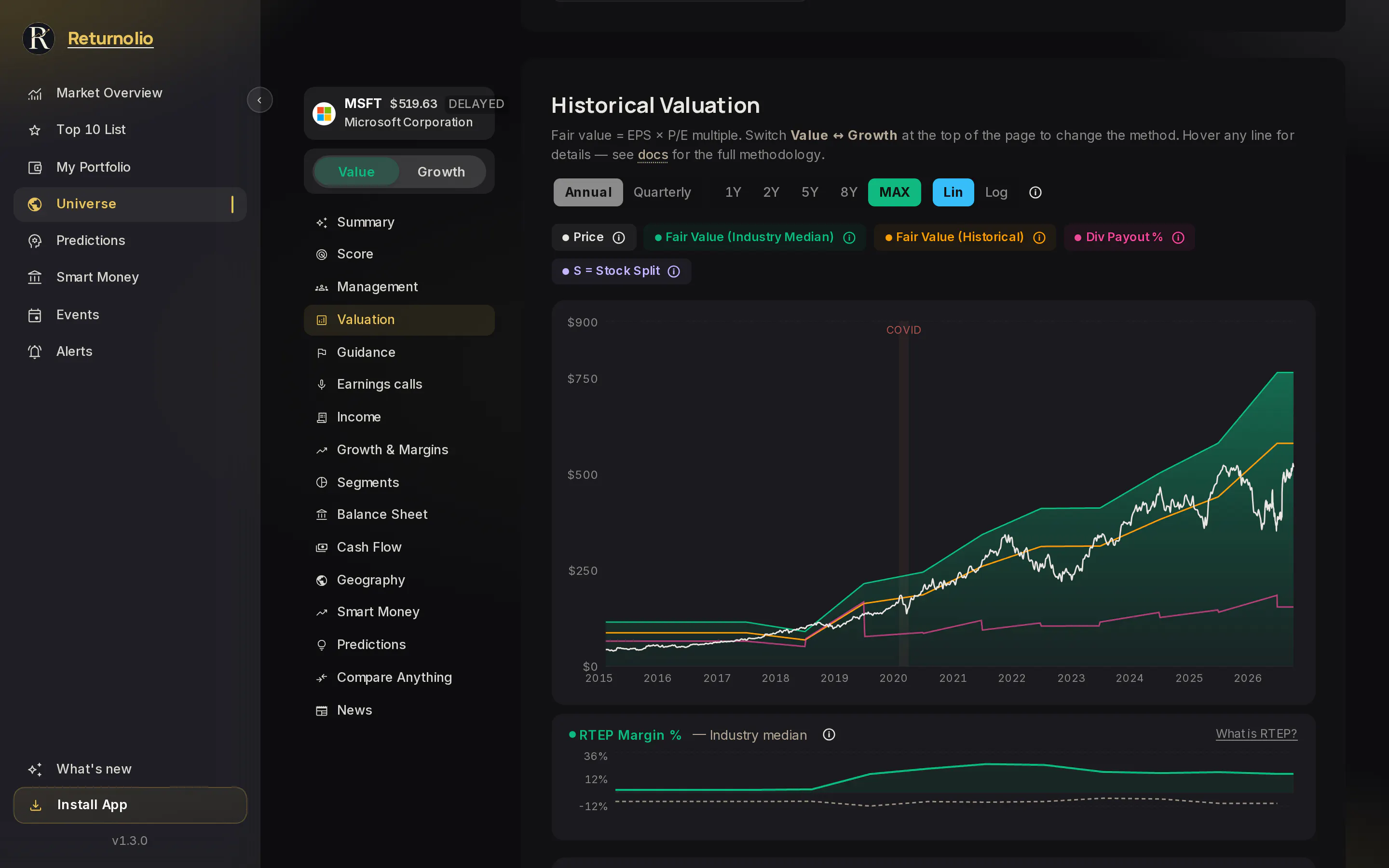
Task: Switch valuation method to Growth
Action: (441, 172)
